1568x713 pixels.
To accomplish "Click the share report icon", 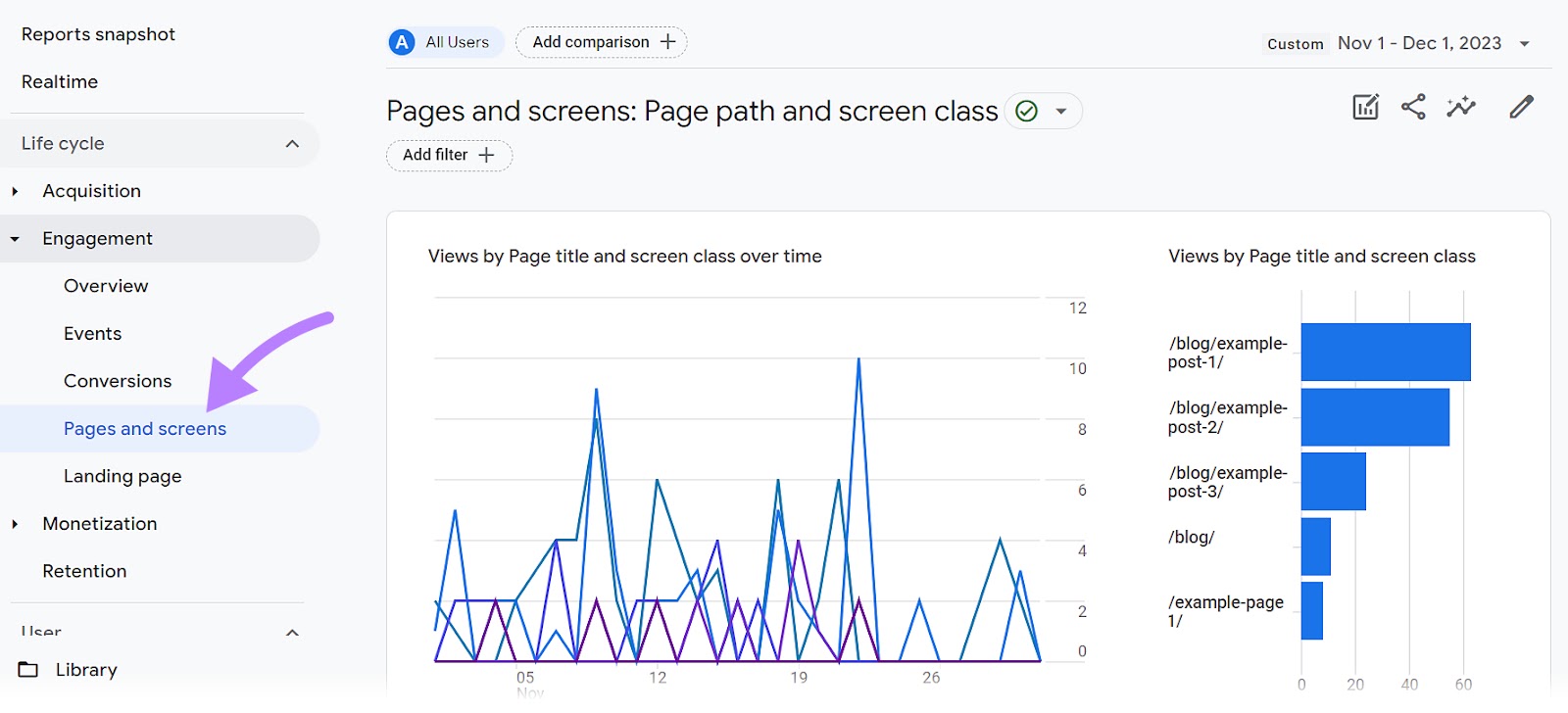I will click(1412, 107).
